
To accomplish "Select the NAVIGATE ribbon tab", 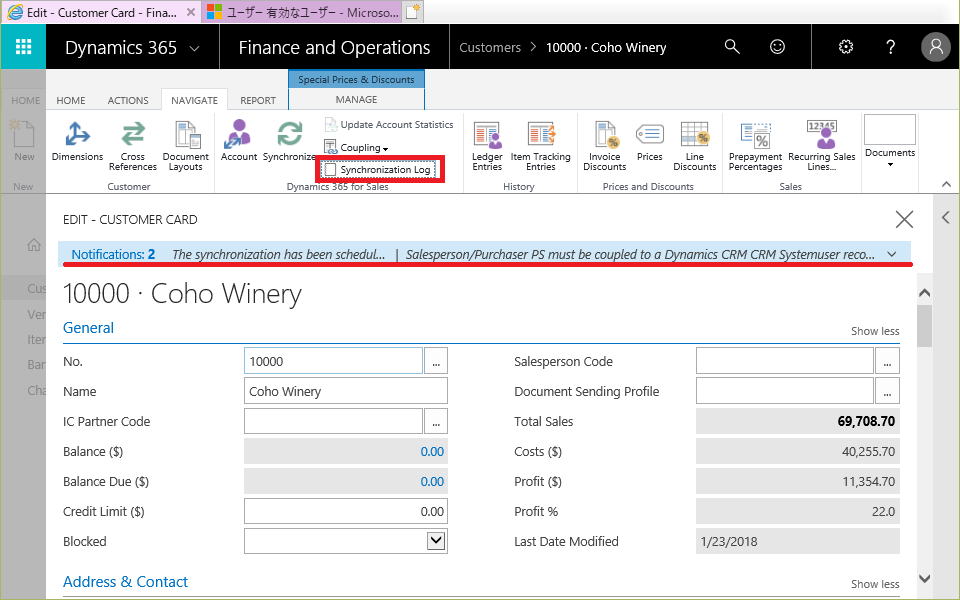I will (x=195, y=100).
